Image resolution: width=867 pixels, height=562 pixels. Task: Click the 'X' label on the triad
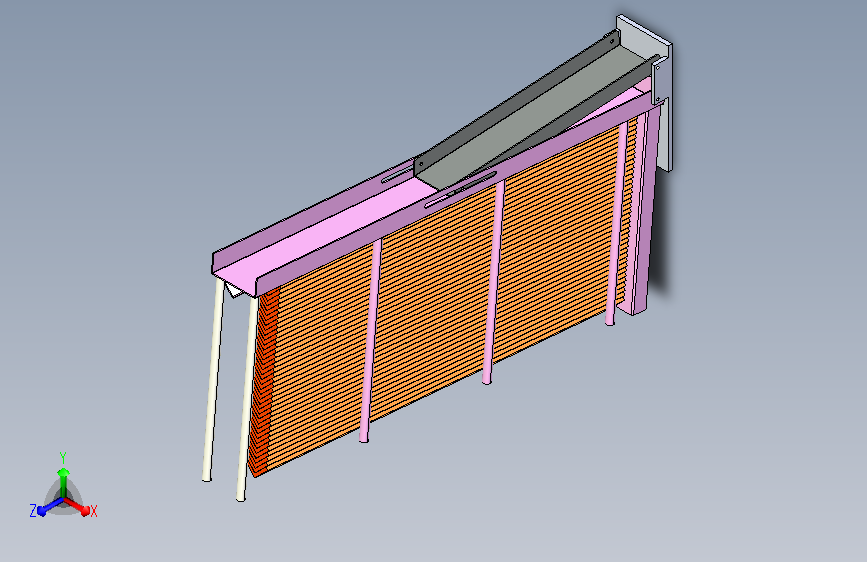(x=94, y=511)
